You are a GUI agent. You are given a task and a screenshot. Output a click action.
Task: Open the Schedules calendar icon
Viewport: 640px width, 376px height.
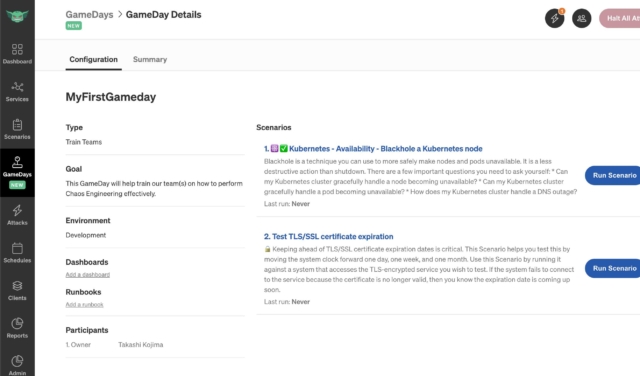tap(17, 248)
